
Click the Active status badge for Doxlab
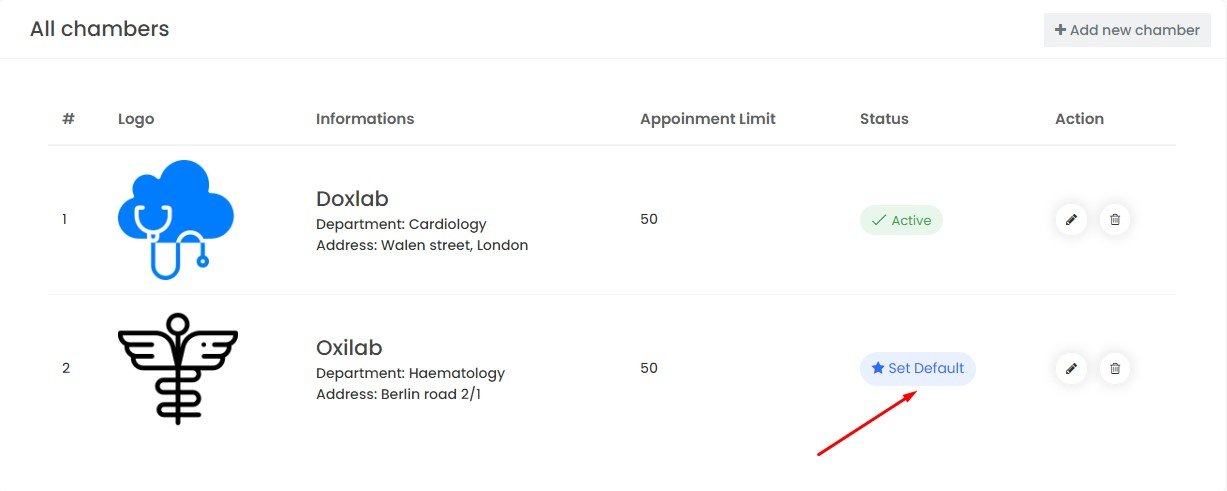[x=901, y=220]
